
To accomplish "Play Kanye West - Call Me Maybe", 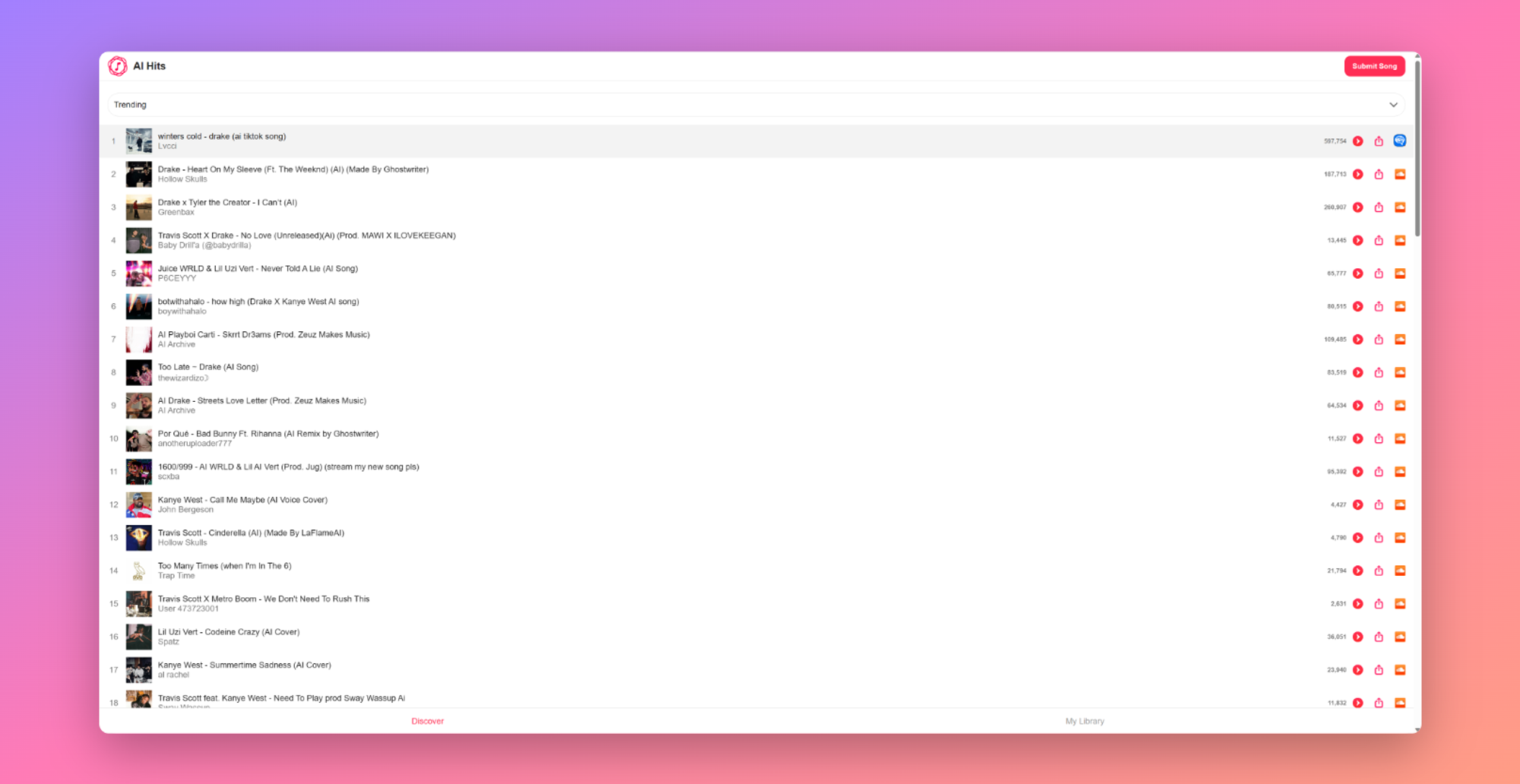I will tap(1358, 505).
